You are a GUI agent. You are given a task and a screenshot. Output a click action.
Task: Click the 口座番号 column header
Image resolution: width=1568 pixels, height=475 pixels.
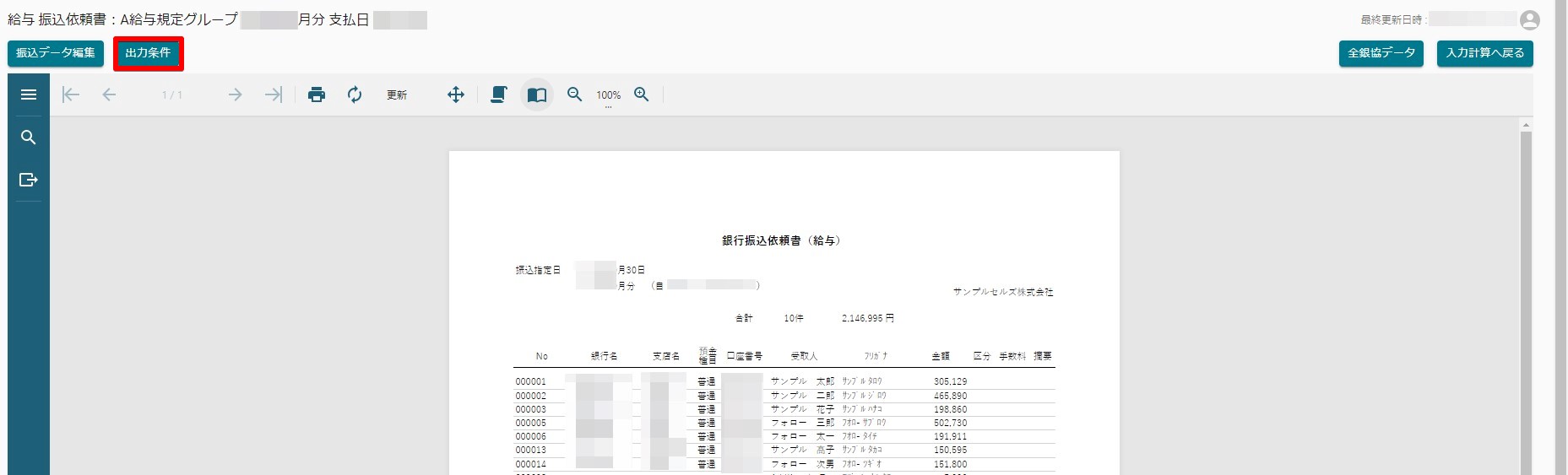point(745,356)
